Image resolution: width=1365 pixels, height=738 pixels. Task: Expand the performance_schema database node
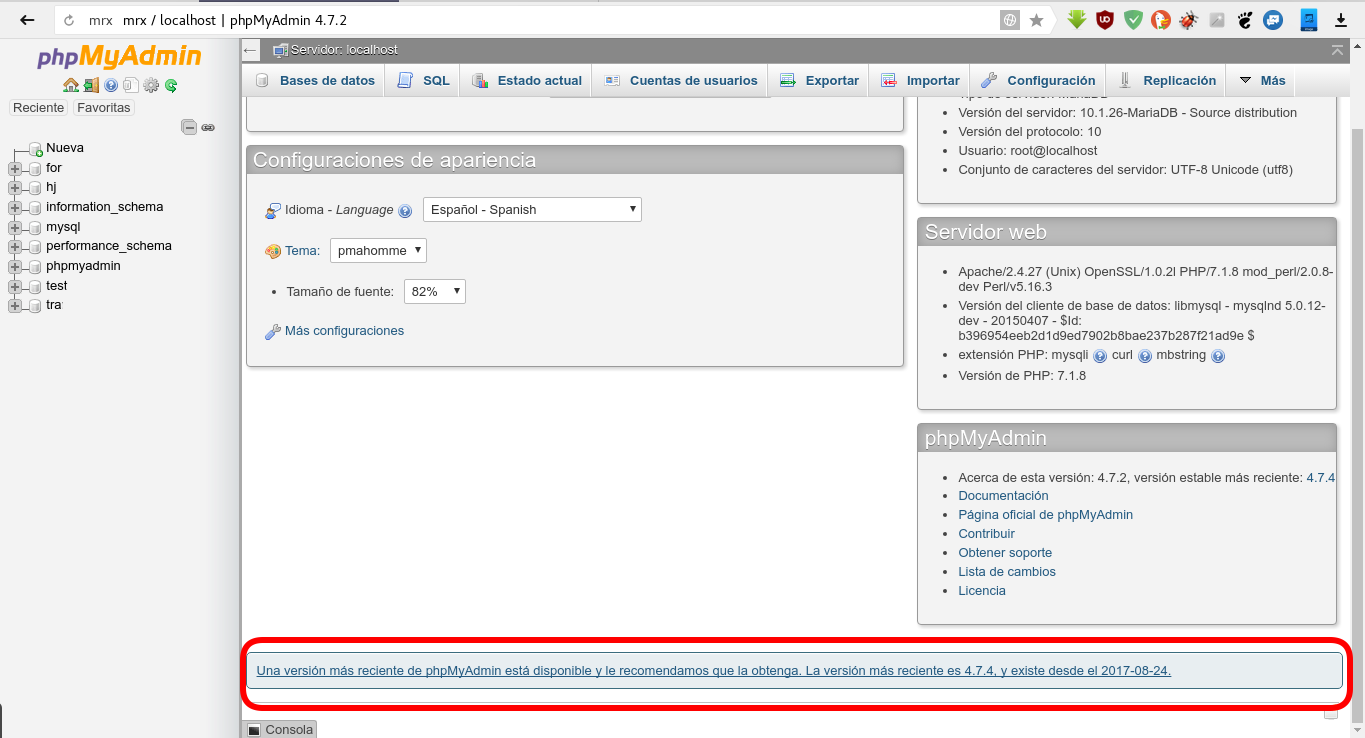point(15,247)
